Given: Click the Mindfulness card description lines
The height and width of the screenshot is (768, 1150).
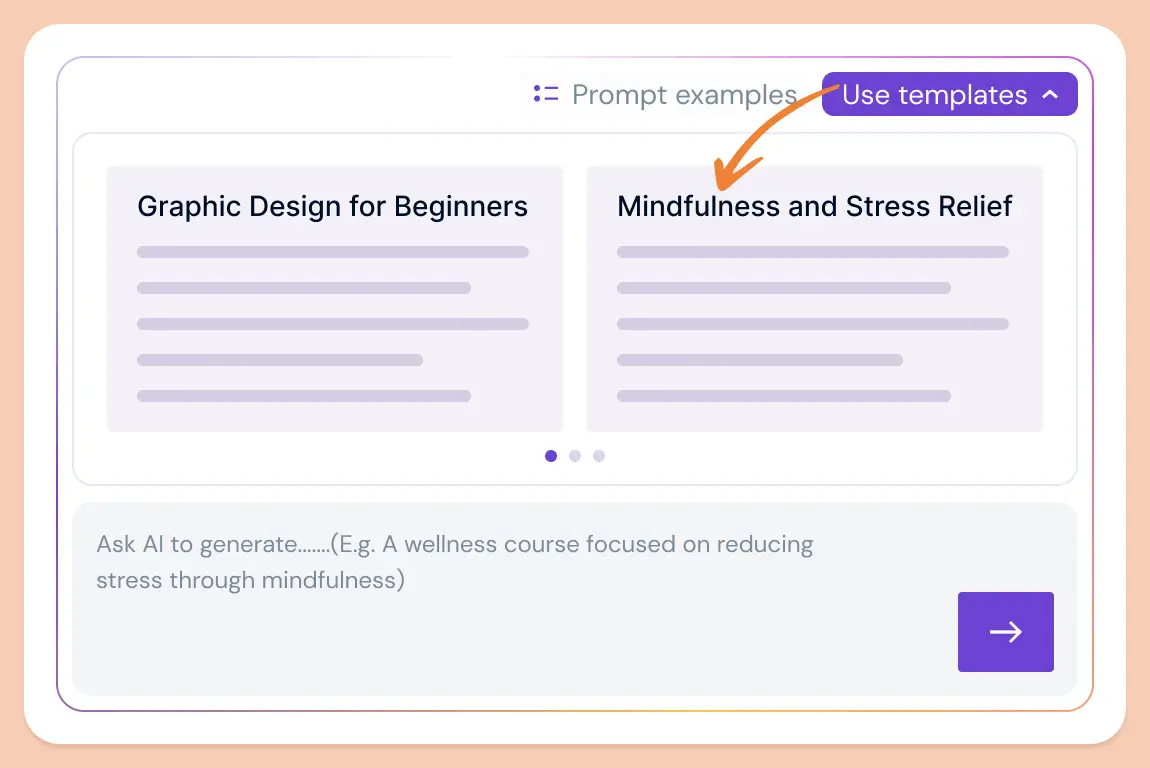Looking at the screenshot, I should tap(813, 323).
